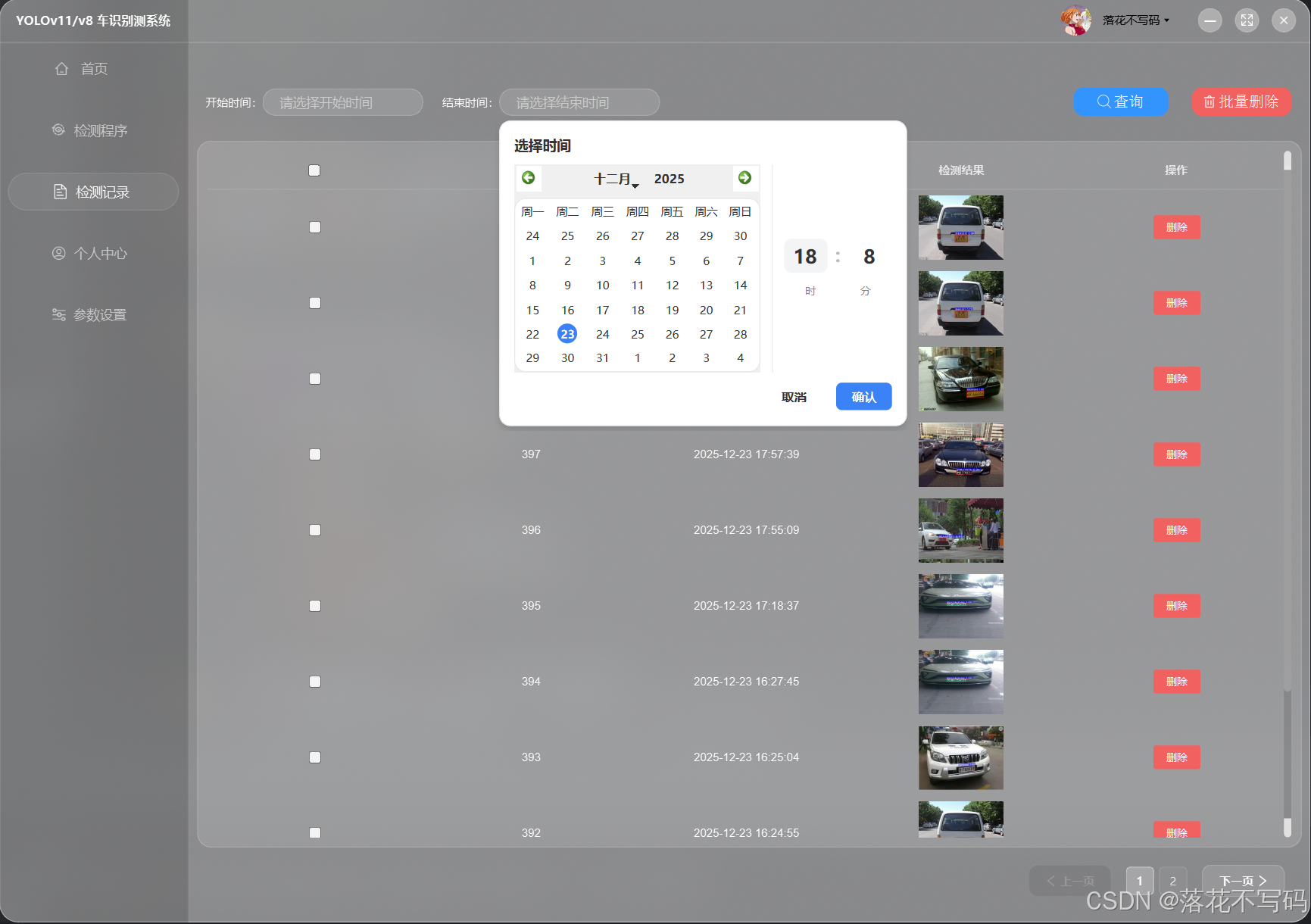Select 检测记录 in sidebar

(94, 192)
